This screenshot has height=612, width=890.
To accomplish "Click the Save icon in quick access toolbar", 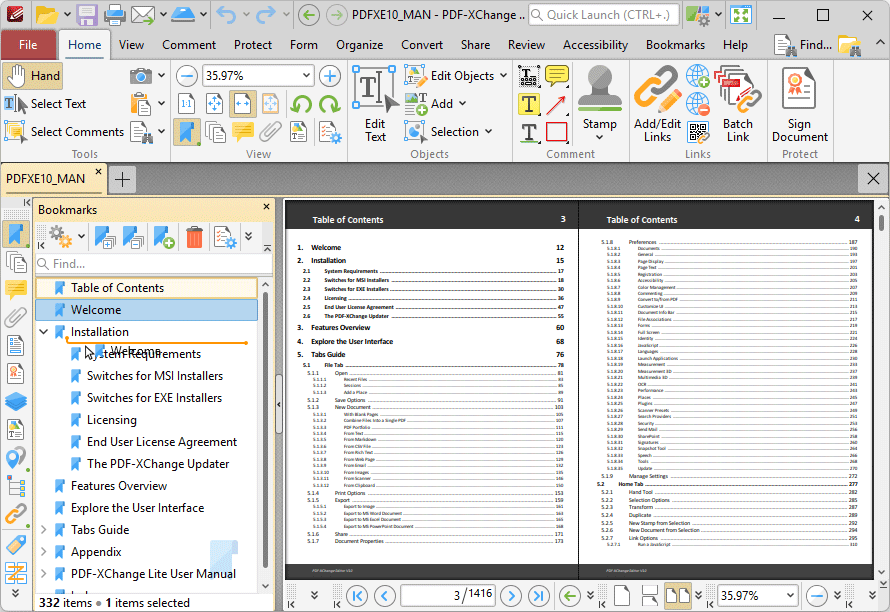I will 87,15.
